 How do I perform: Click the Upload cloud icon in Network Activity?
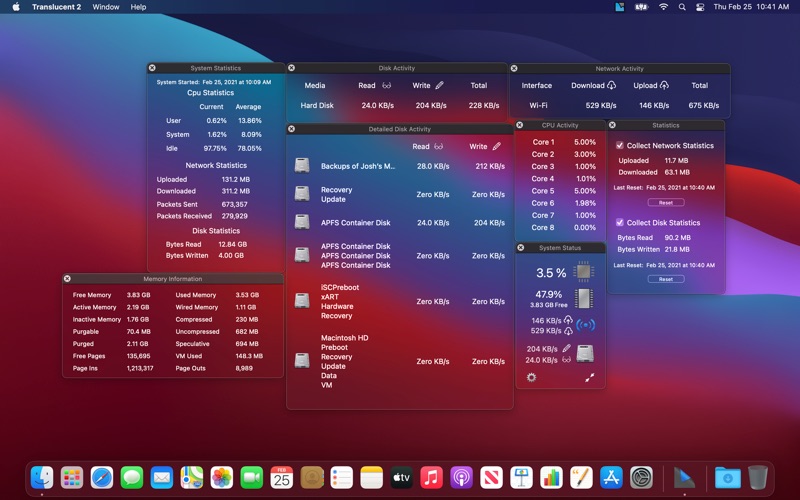pos(664,85)
